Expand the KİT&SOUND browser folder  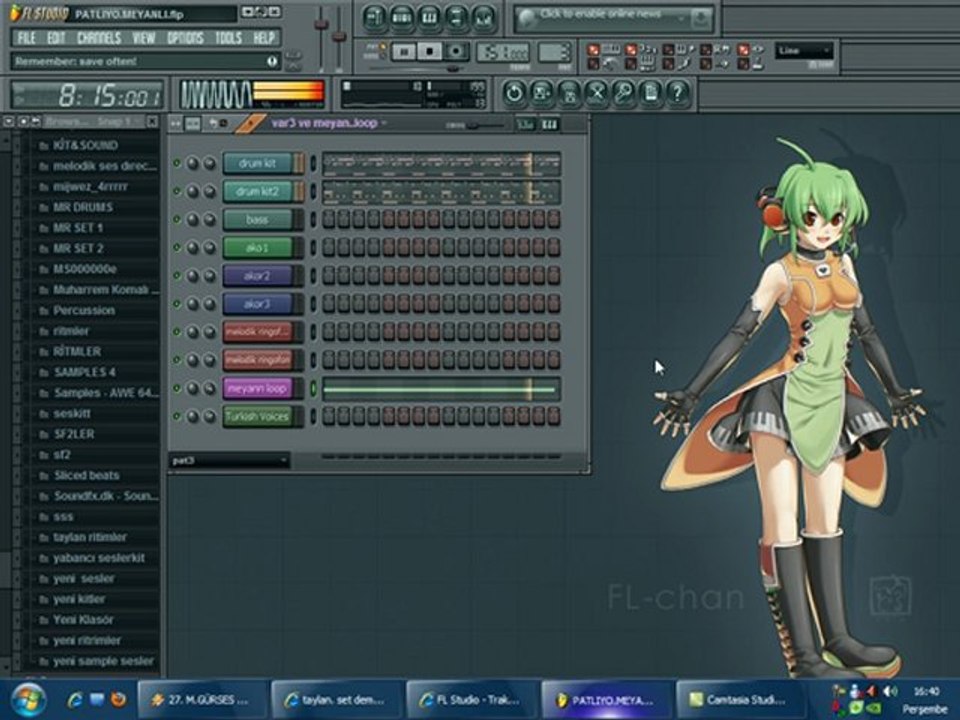(84, 145)
